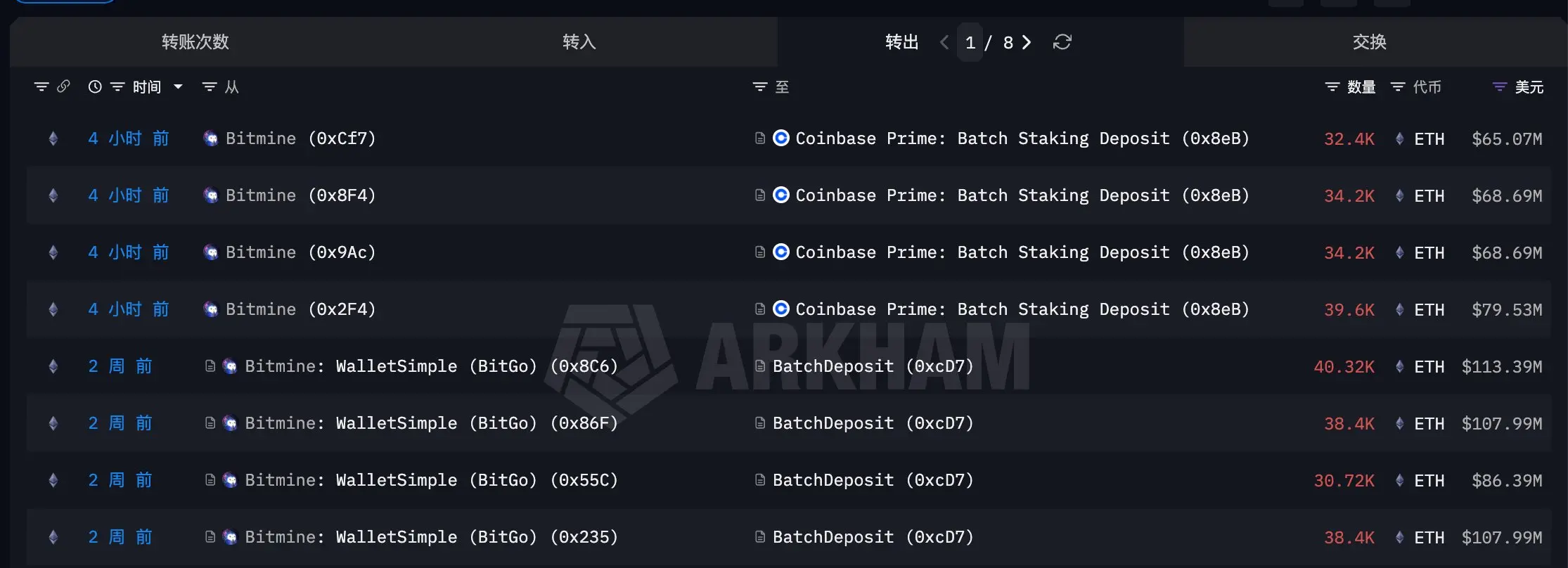Image resolution: width=1568 pixels, height=568 pixels.
Task: Click the USD value $65.07M
Action: point(1508,139)
